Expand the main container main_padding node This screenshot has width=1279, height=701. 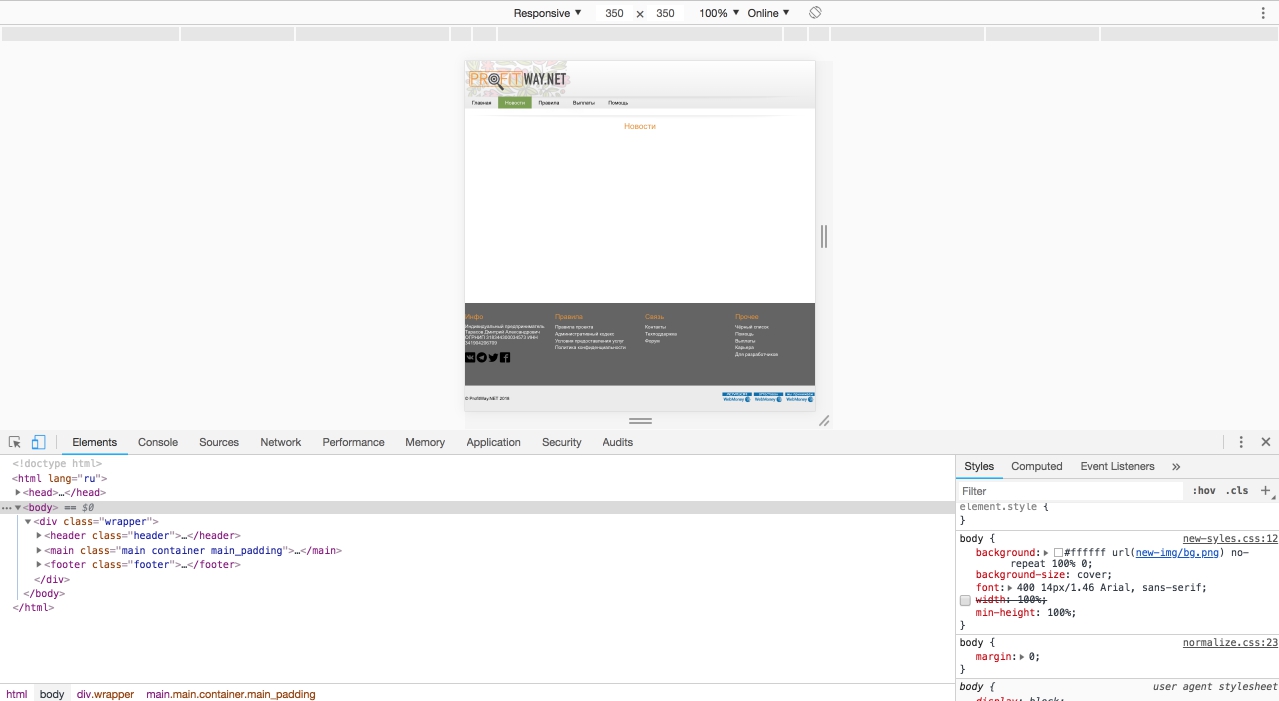(39, 550)
